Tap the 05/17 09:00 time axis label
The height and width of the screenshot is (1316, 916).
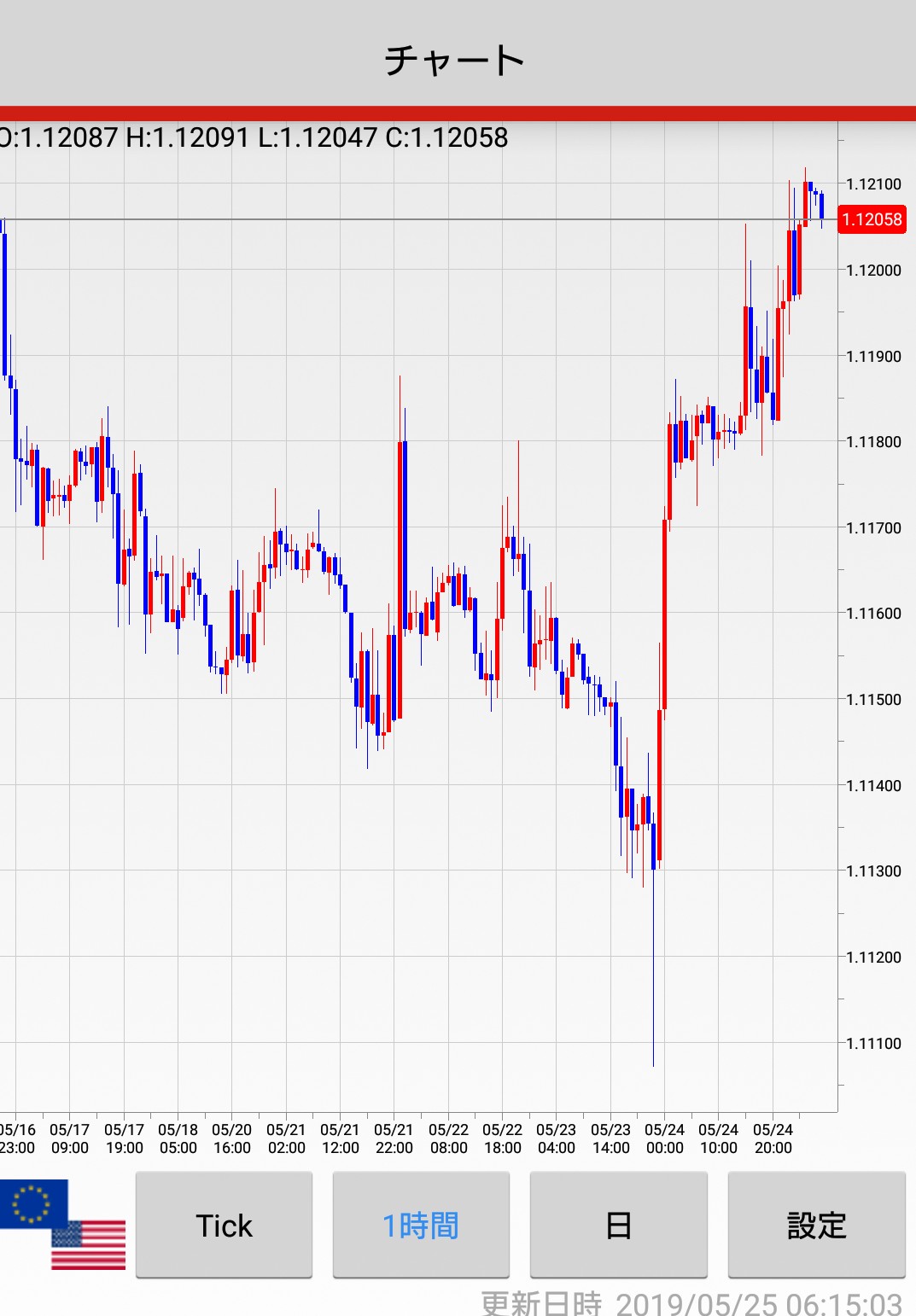69,1138
